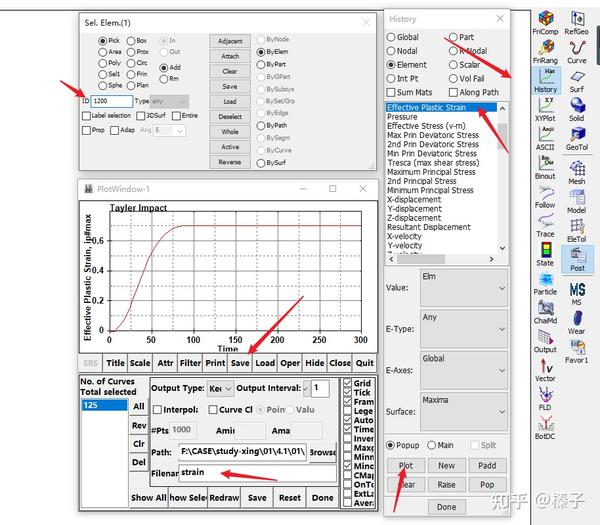Select the Curve tool icon
Image resolution: width=600 pixels, height=525 pixels.
click(x=577, y=52)
